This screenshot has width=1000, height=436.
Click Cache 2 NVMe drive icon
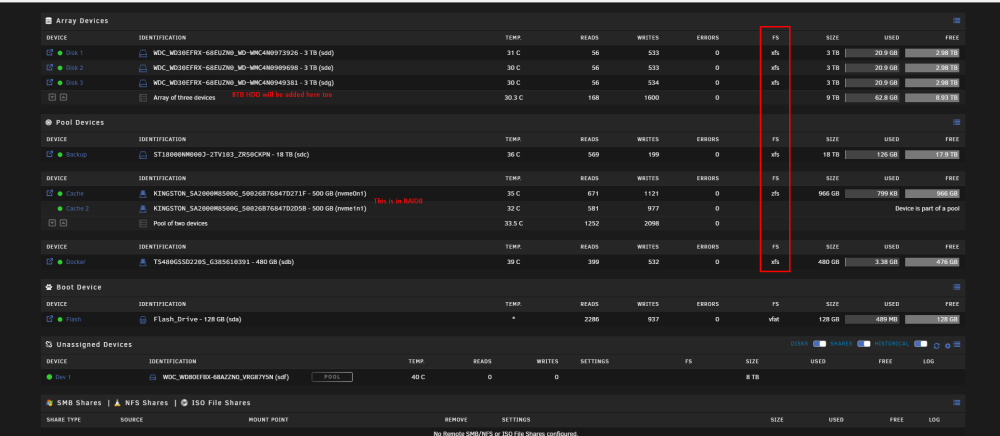pyautogui.click(x=143, y=208)
